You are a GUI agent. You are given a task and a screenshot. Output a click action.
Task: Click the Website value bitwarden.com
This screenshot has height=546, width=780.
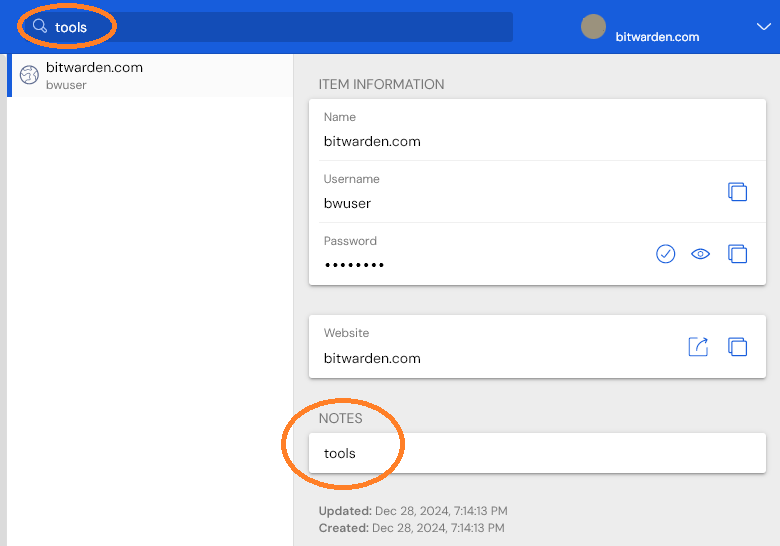point(372,358)
